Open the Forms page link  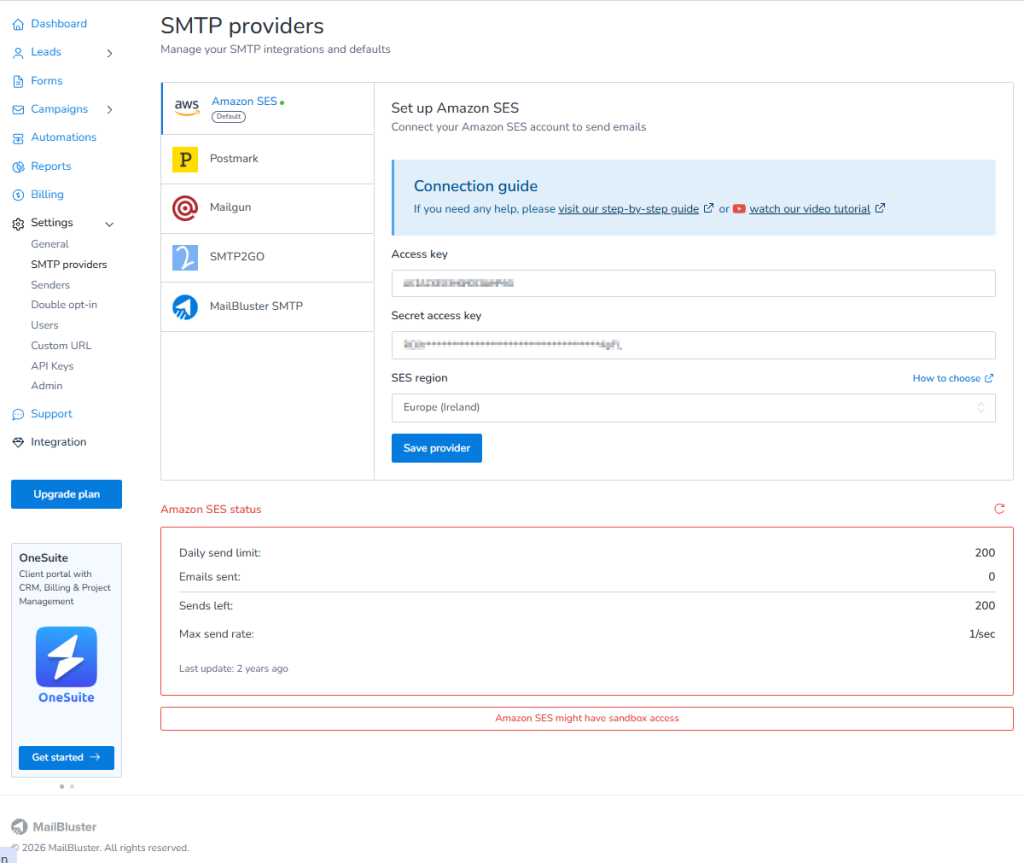pyautogui.click(x=46, y=81)
